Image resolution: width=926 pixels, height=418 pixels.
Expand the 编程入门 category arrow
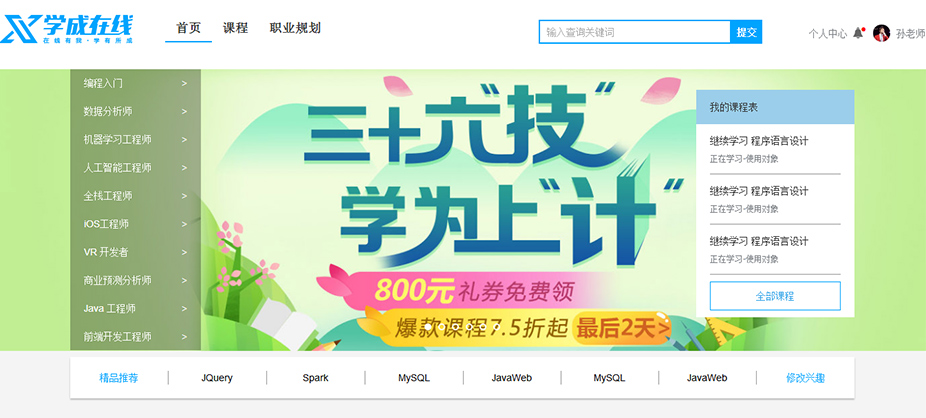coord(184,84)
